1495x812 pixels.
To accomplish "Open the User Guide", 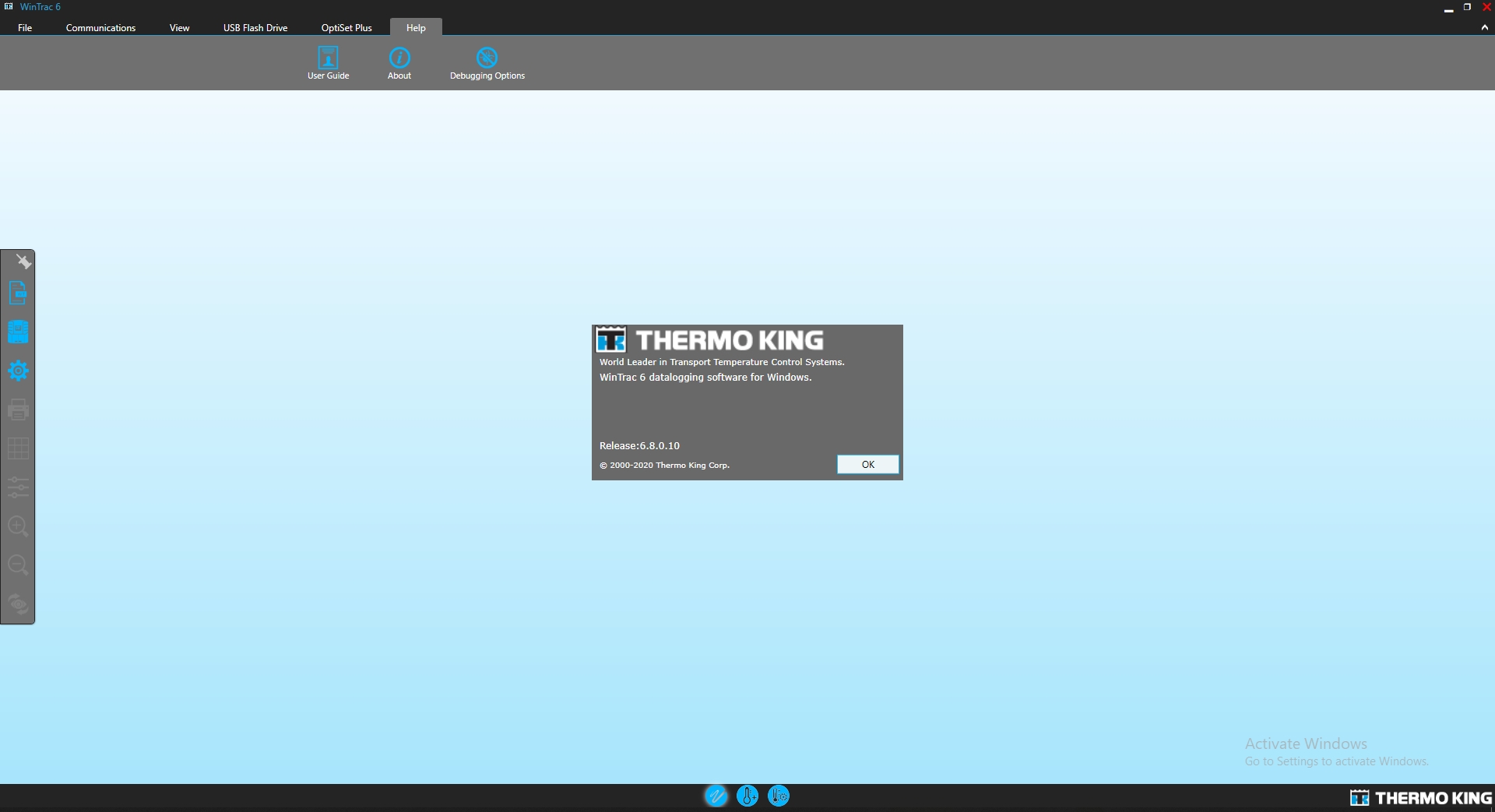I will [x=328, y=62].
